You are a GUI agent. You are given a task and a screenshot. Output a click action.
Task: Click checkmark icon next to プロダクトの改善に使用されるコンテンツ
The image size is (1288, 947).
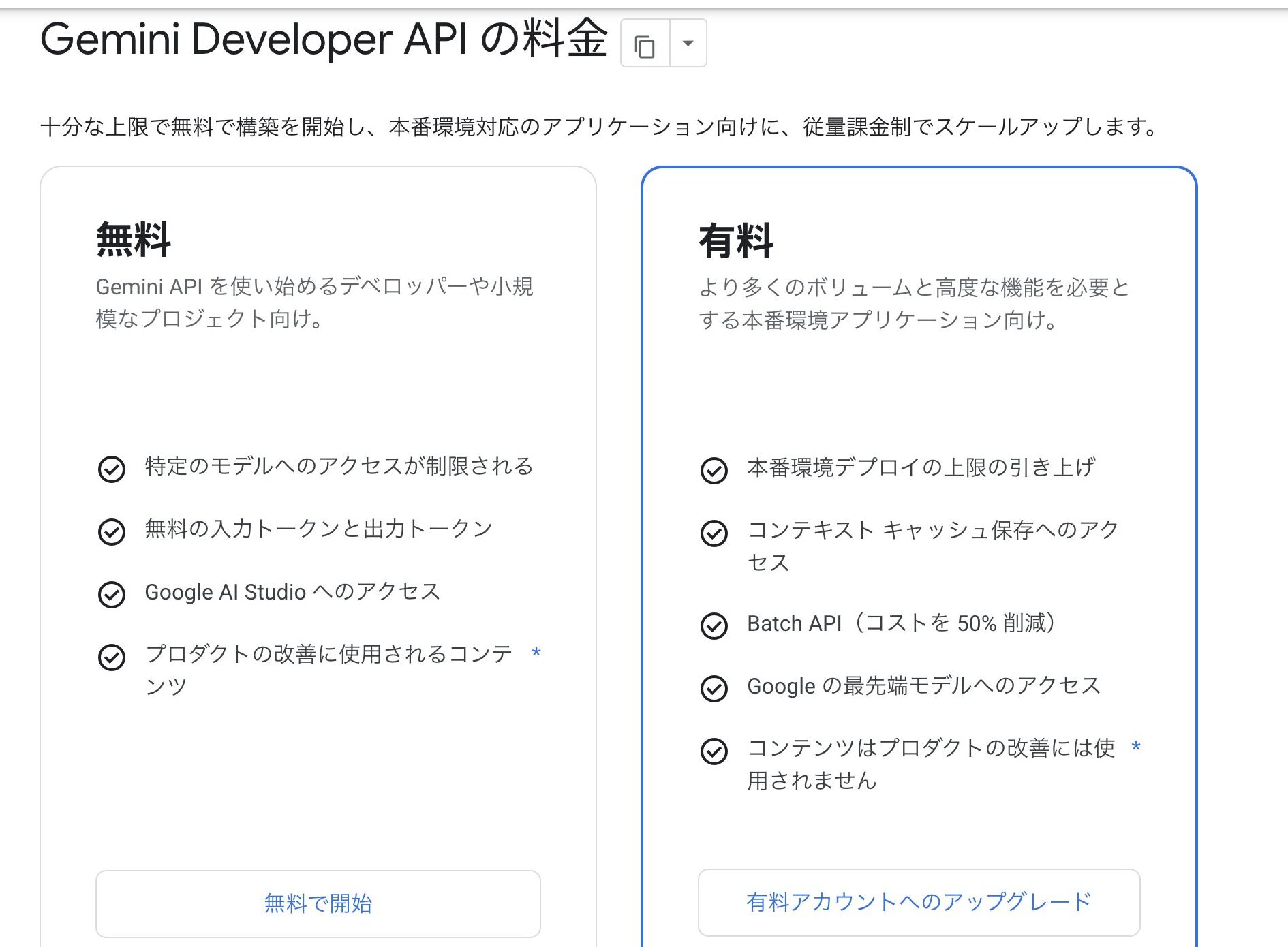112,657
